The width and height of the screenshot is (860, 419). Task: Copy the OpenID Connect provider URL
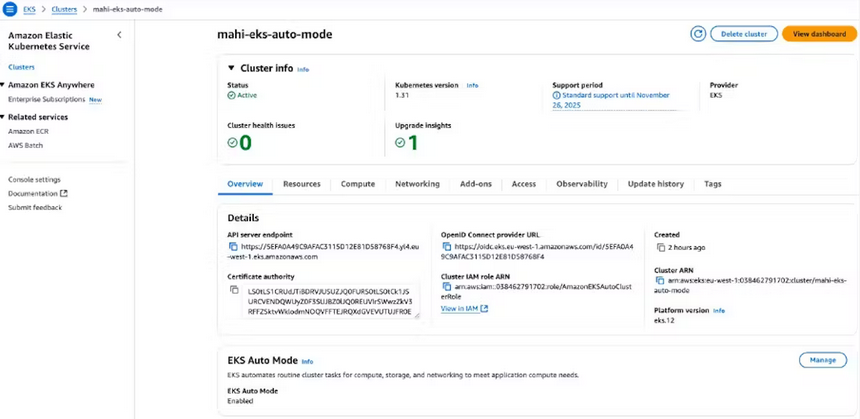pyautogui.click(x=446, y=247)
